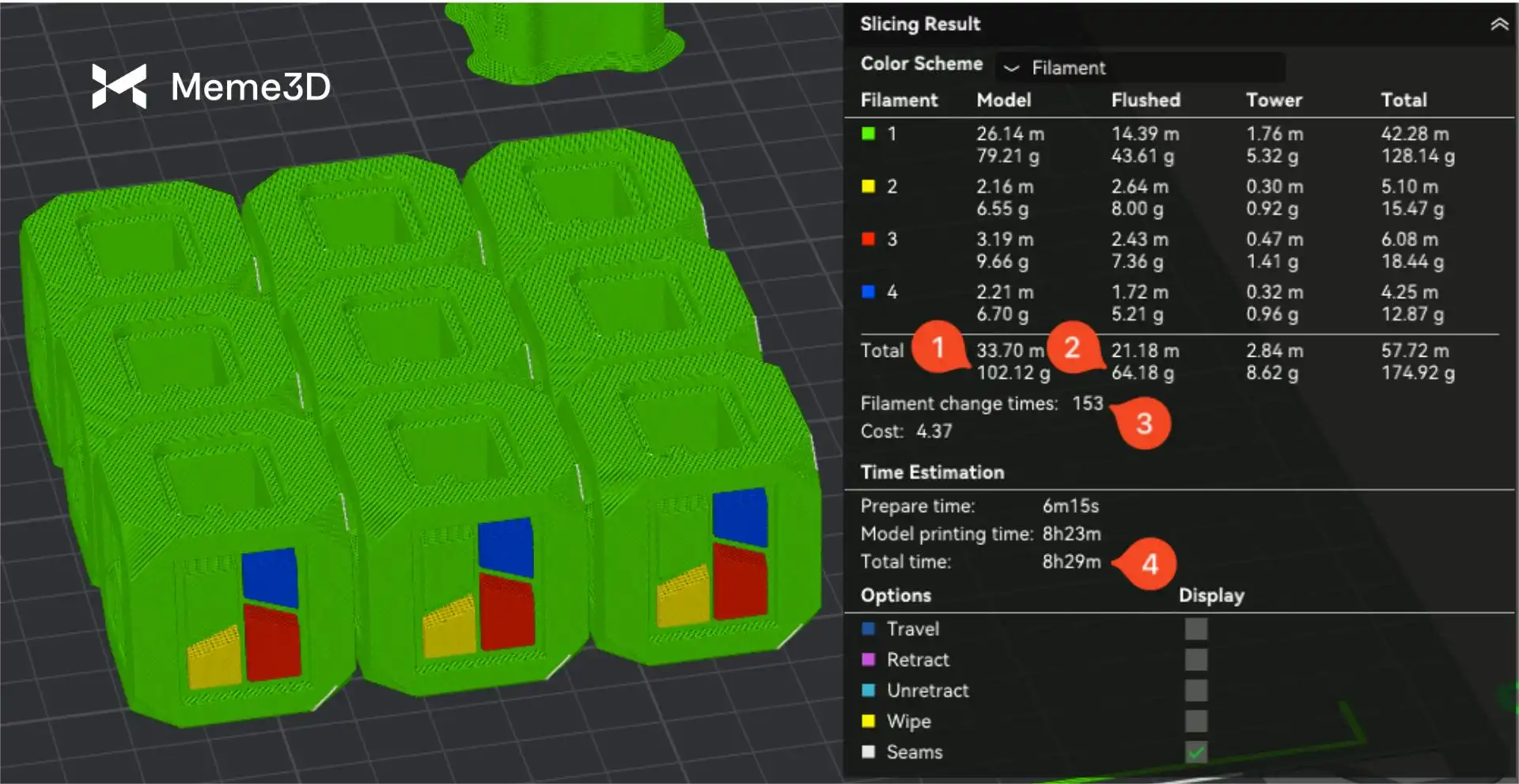Click the green filament 1 swatch
Viewport: 1519px width, 784px height.
(868, 134)
